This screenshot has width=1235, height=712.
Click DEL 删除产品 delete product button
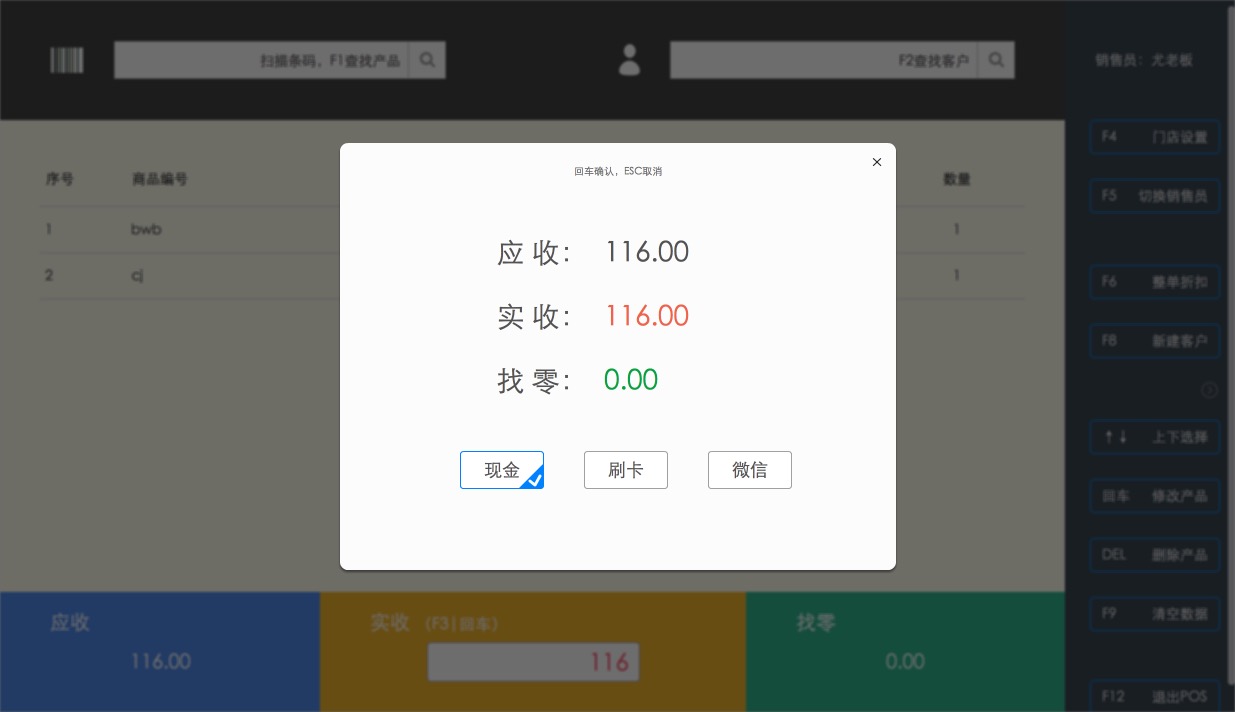click(1155, 555)
